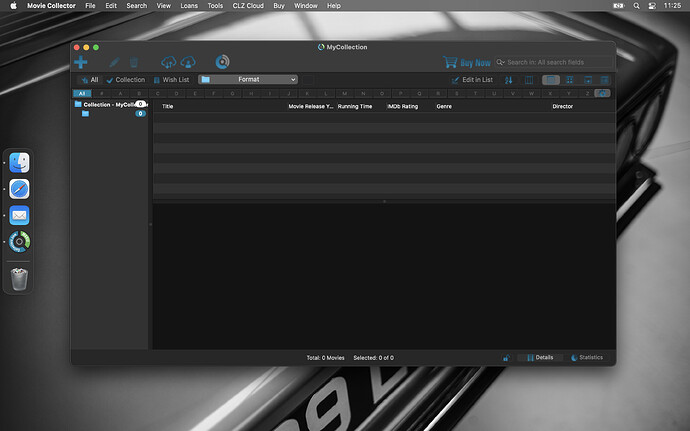The width and height of the screenshot is (690, 431).
Task: Click the blue plus Add Movies icon
Action: pos(81,62)
